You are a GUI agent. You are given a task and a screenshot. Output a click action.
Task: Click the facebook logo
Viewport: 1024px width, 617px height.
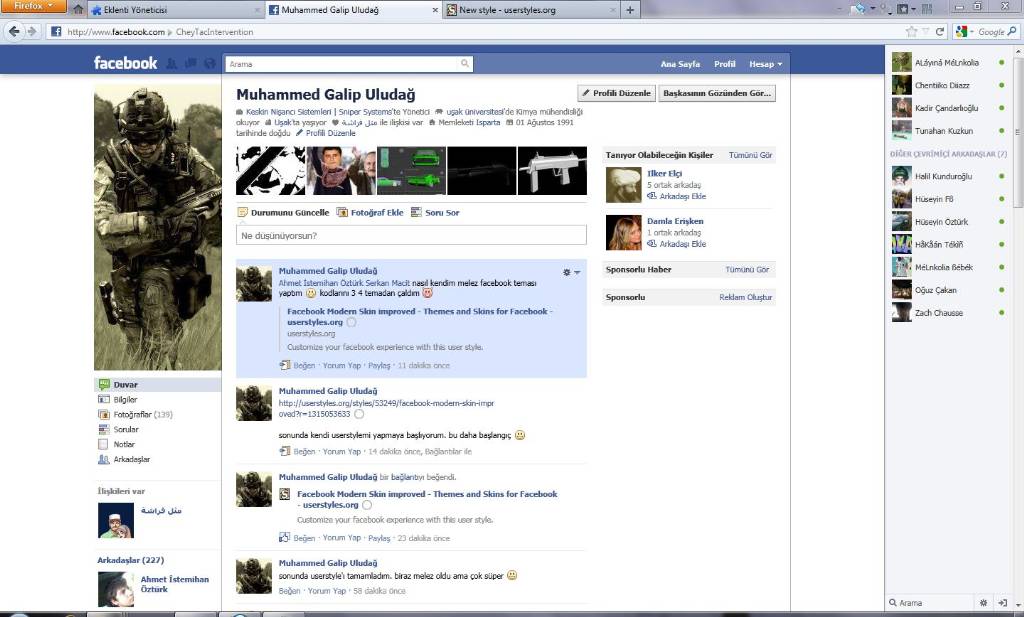pos(125,63)
